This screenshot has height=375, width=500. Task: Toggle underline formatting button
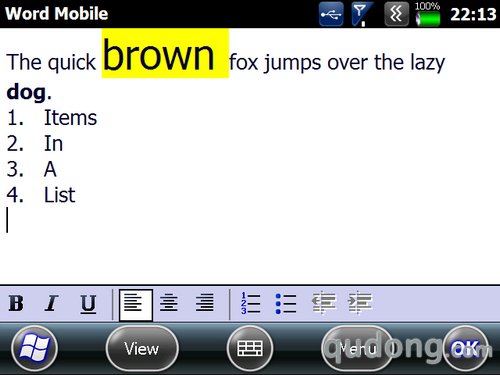coord(88,304)
